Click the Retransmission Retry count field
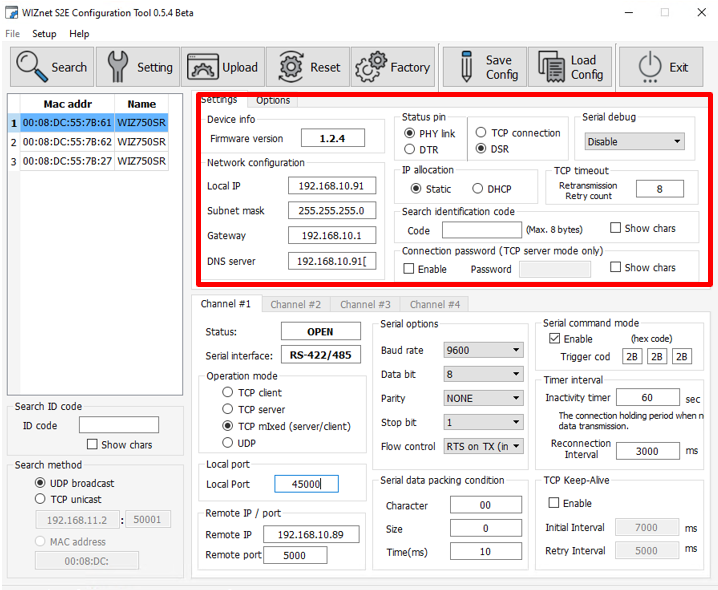This screenshot has width=718, height=590. click(660, 189)
